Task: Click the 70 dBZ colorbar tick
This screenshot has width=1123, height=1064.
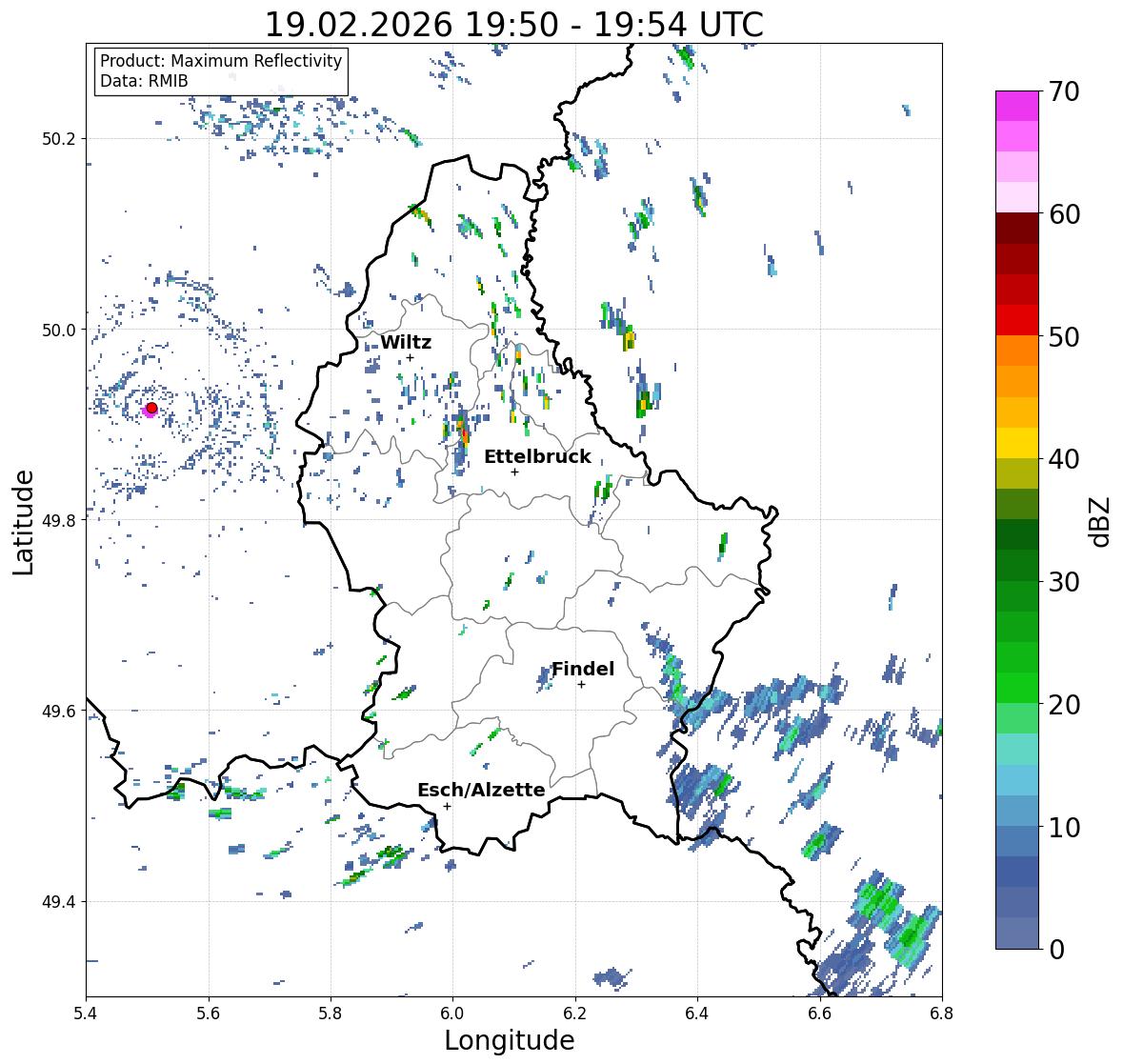Action: tap(1064, 91)
